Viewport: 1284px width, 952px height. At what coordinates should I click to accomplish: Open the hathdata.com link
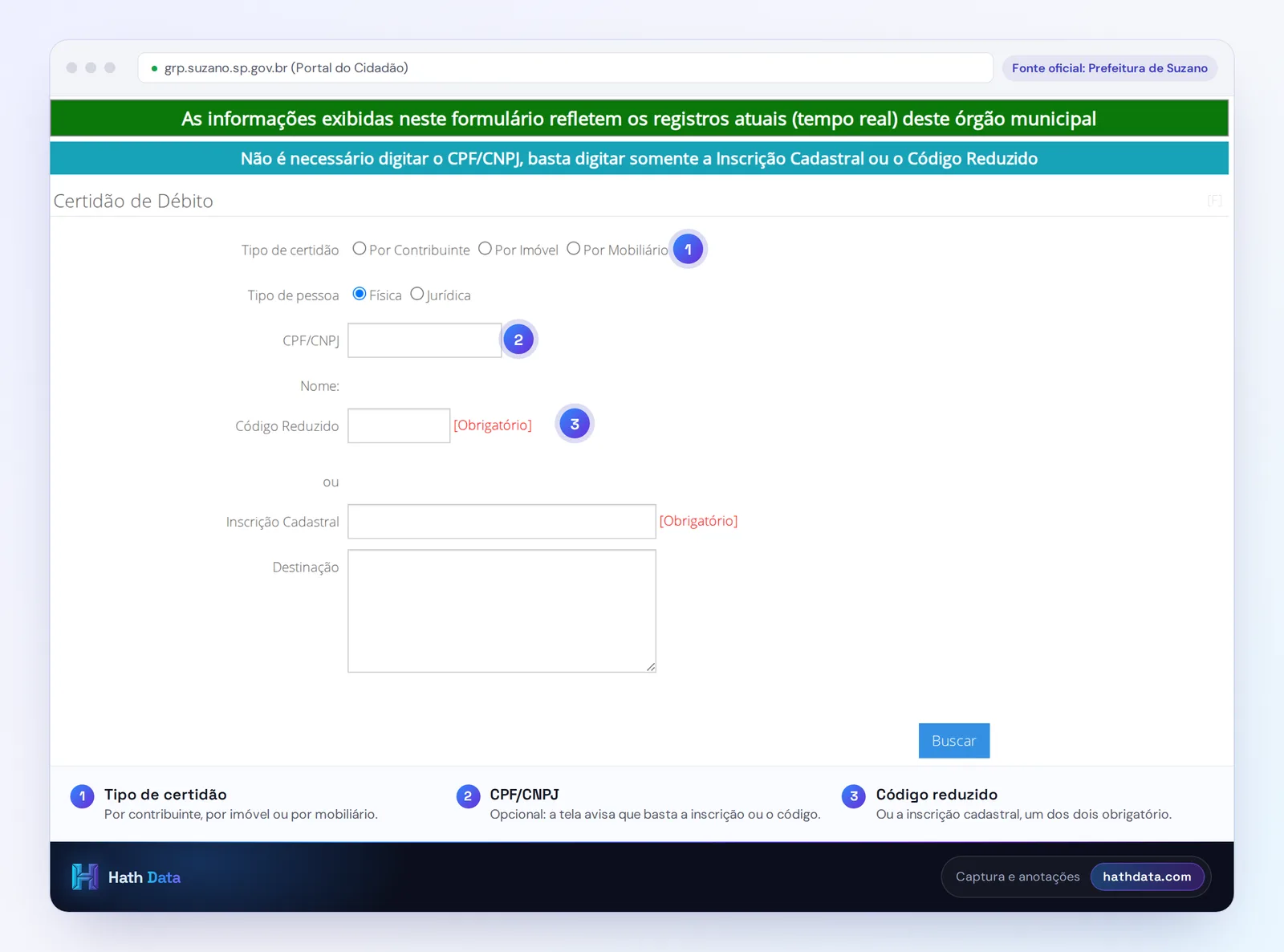[x=1147, y=877]
